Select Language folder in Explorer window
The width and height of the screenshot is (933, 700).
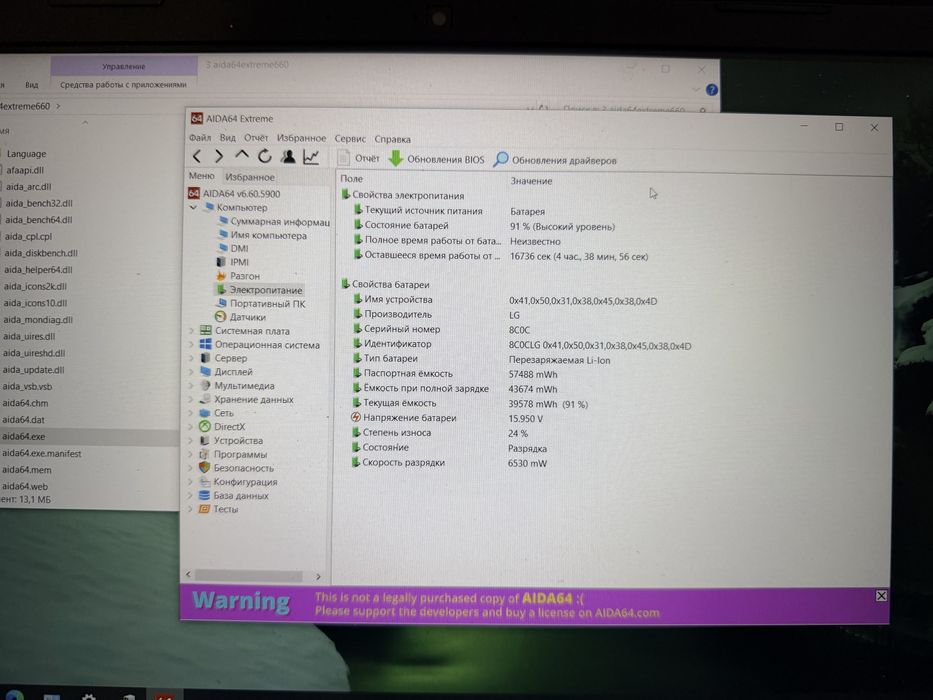(x=26, y=154)
